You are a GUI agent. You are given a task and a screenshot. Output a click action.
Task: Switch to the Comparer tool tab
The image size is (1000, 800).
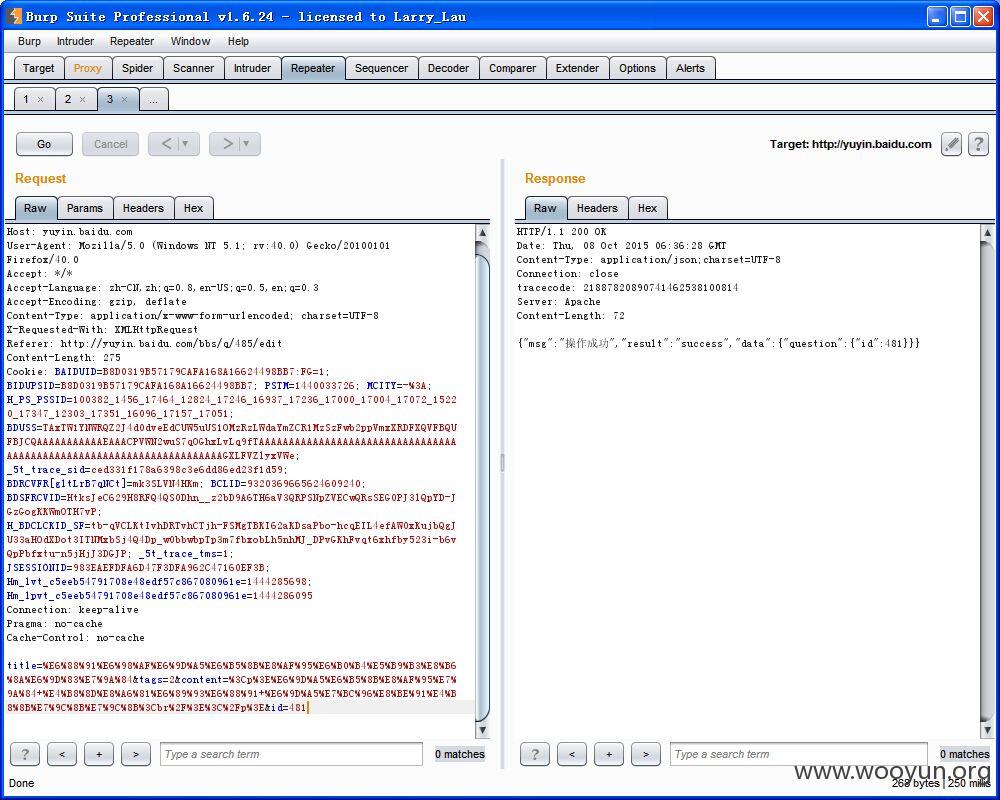pyautogui.click(x=512, y=68)
